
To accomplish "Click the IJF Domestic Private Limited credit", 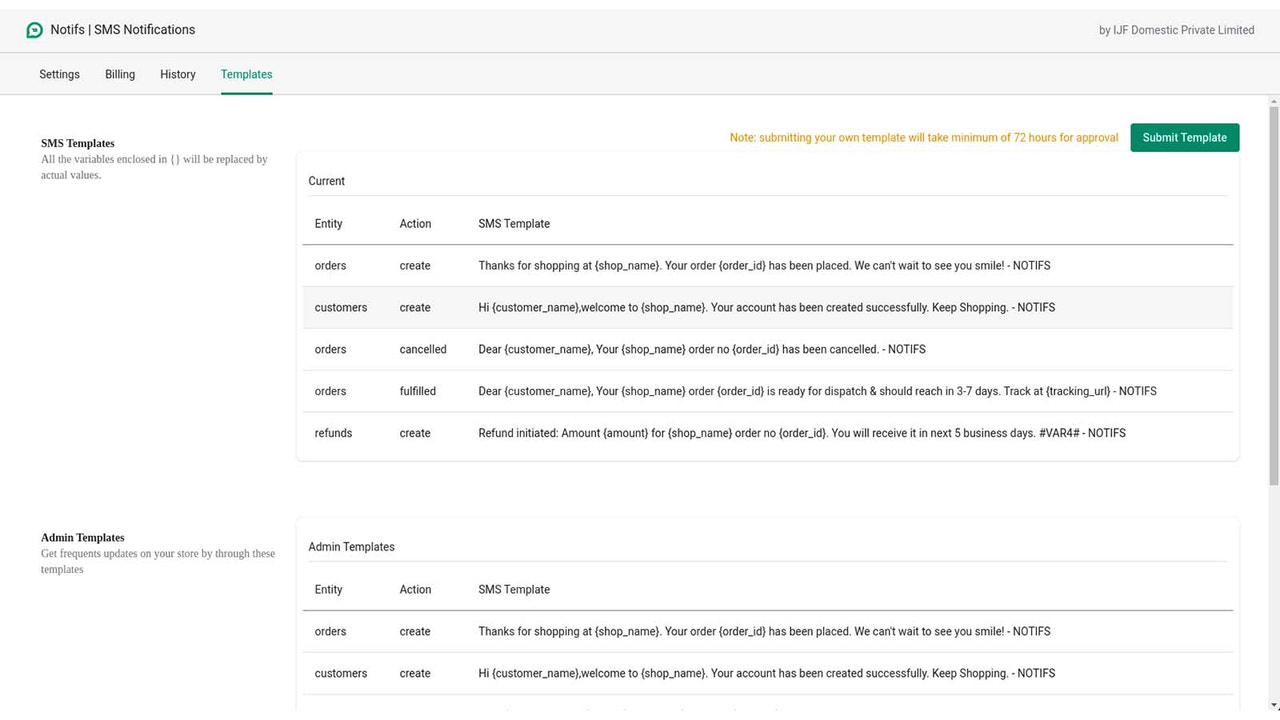I will [1176, 30].
